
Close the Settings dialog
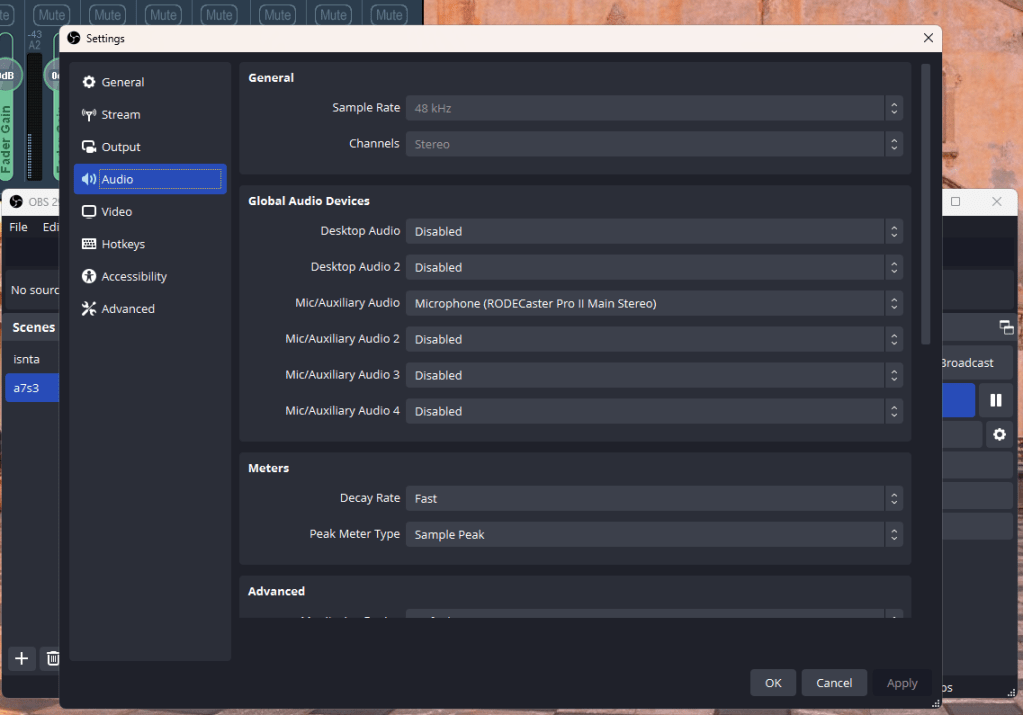point(928,38)
